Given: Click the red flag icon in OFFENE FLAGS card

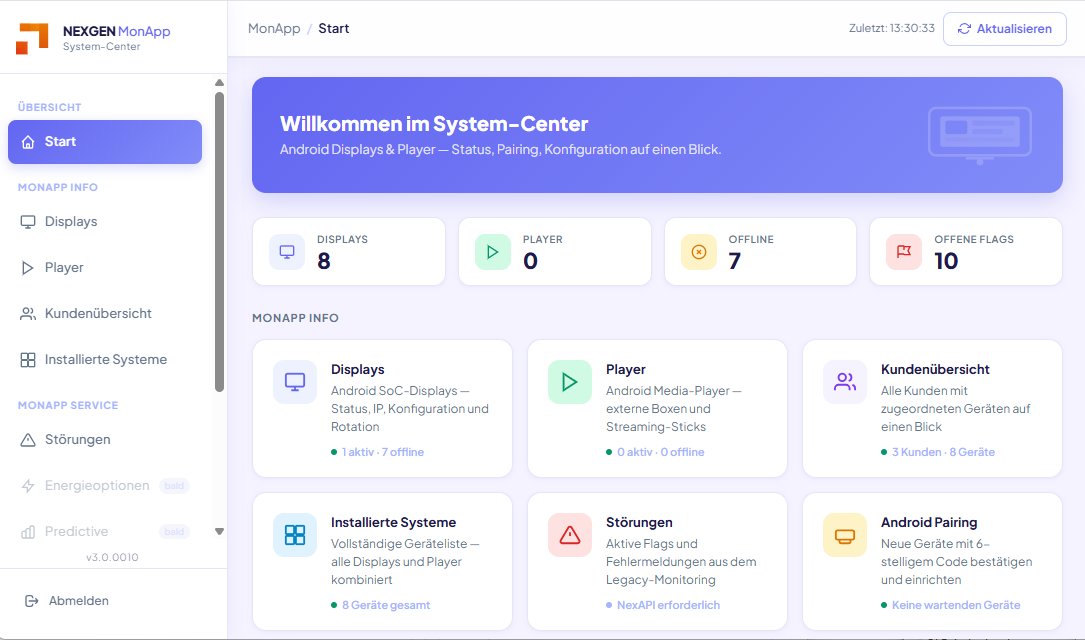Looking at the screenshot, I should 904,252.
